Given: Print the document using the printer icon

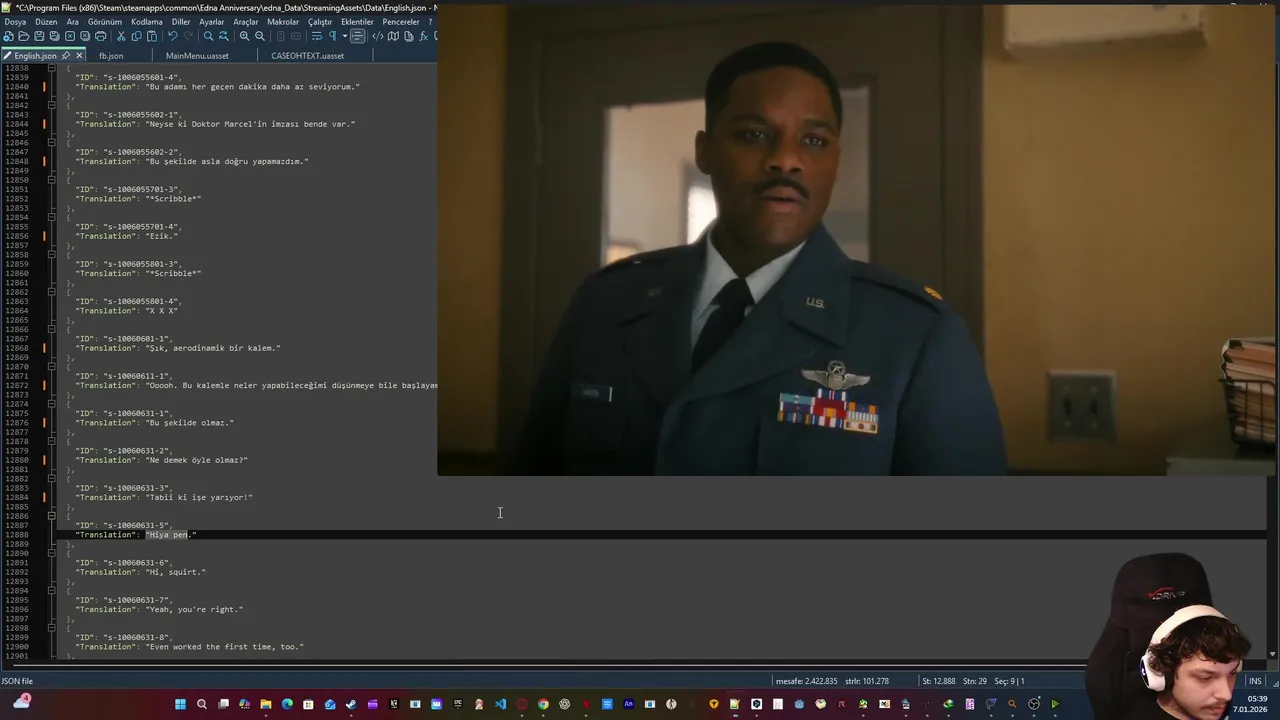Looking at the screenshot, I should (100, 36).
